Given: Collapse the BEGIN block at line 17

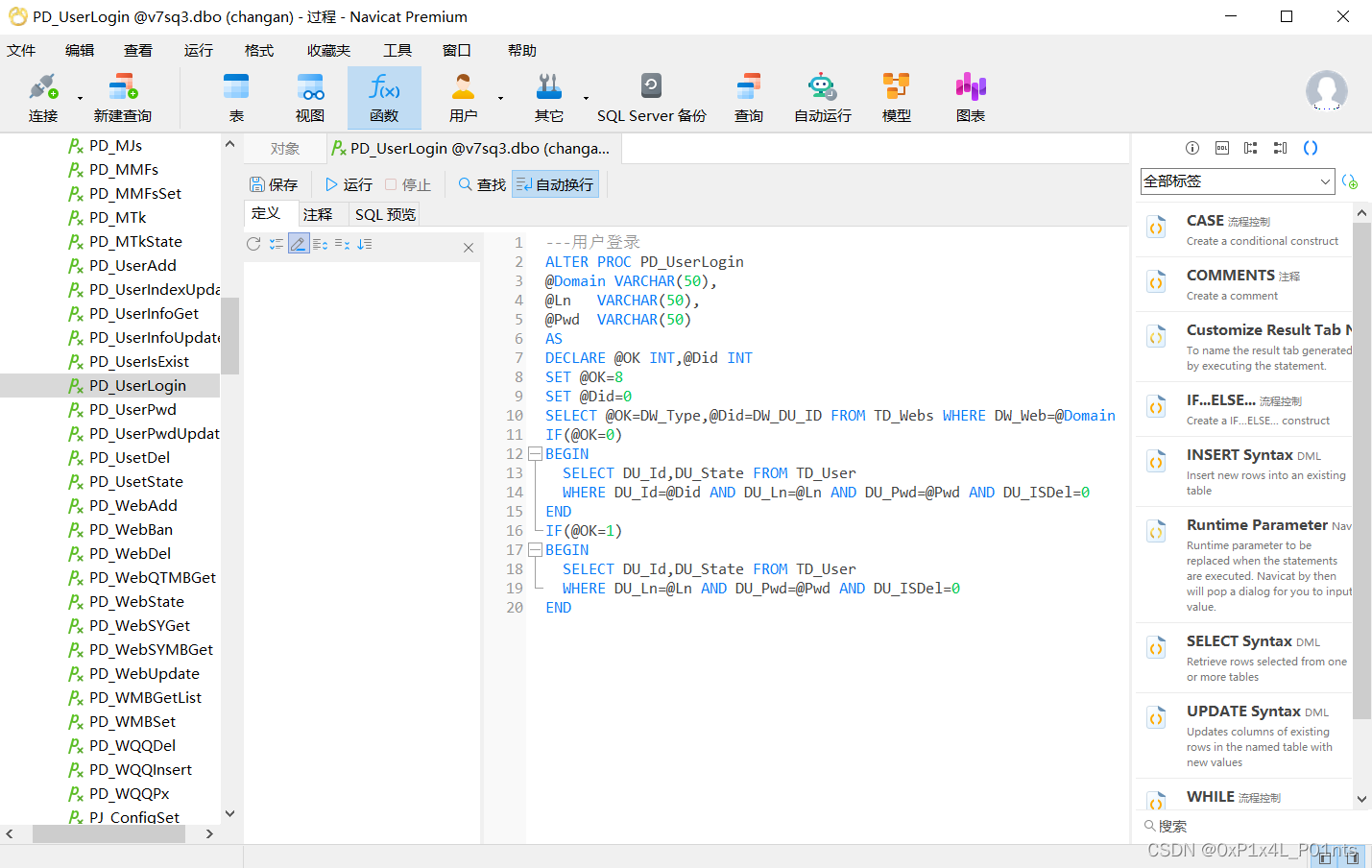Looking at the screenshot, I should point(536,550).
